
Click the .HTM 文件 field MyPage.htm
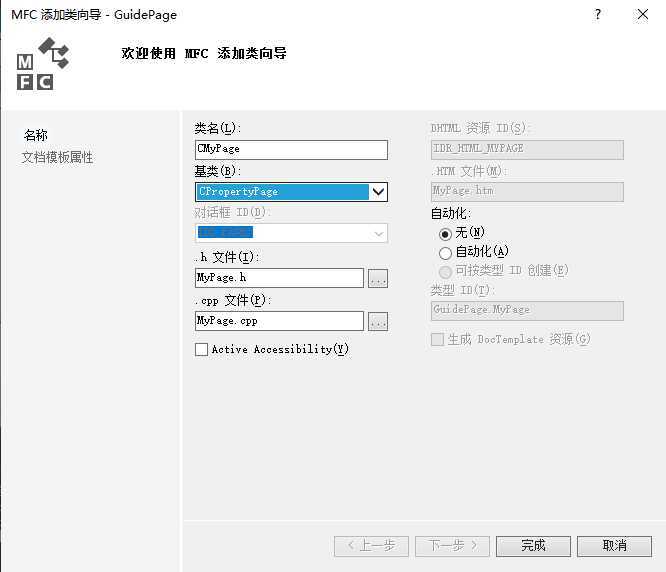pyautogui.click(x=527, y=192)
